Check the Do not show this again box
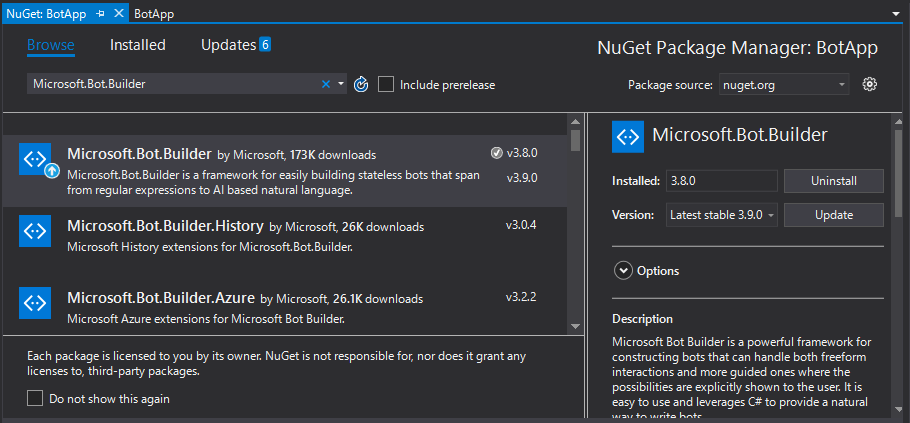 pos(35,399)
